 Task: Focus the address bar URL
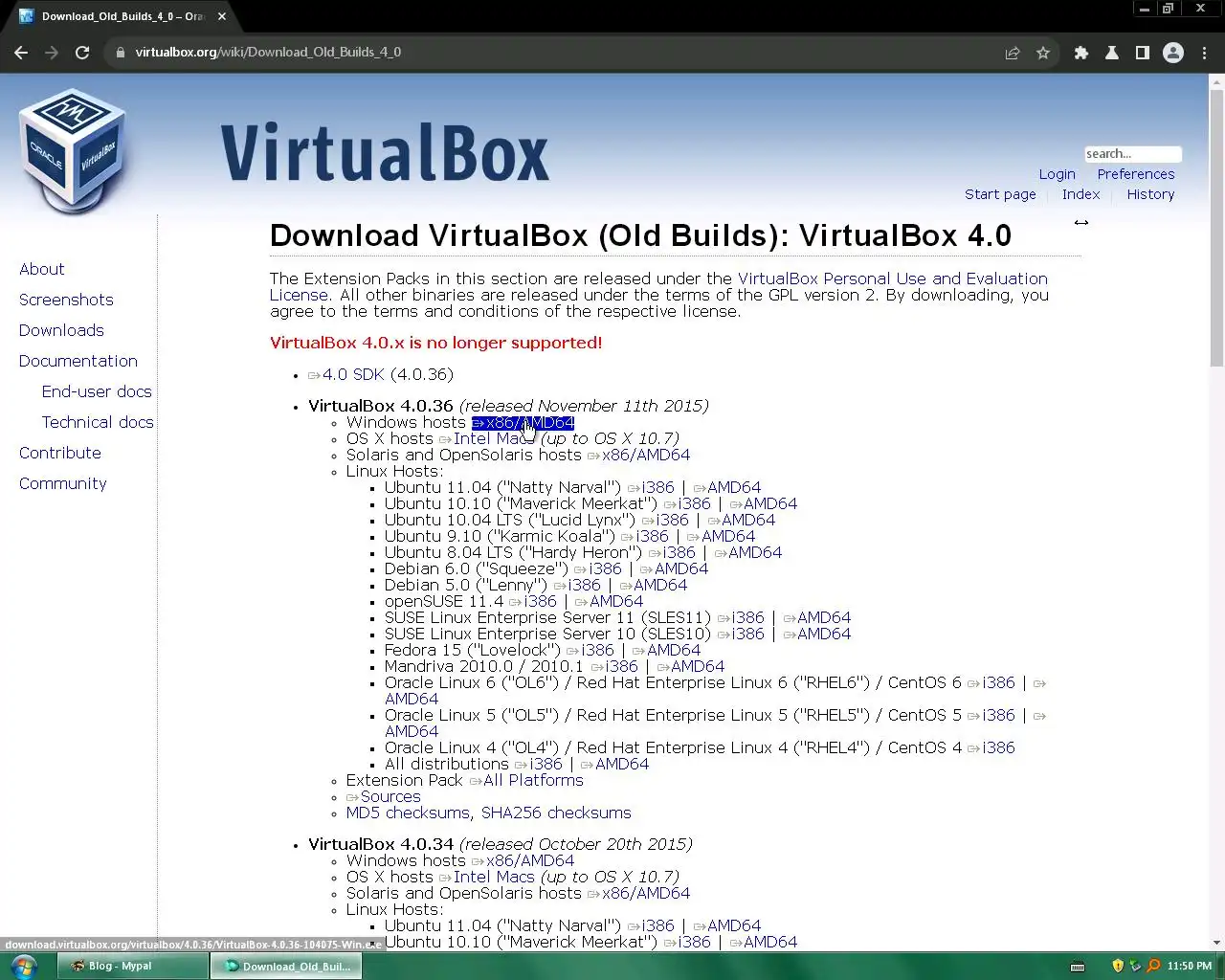(268, 53)
